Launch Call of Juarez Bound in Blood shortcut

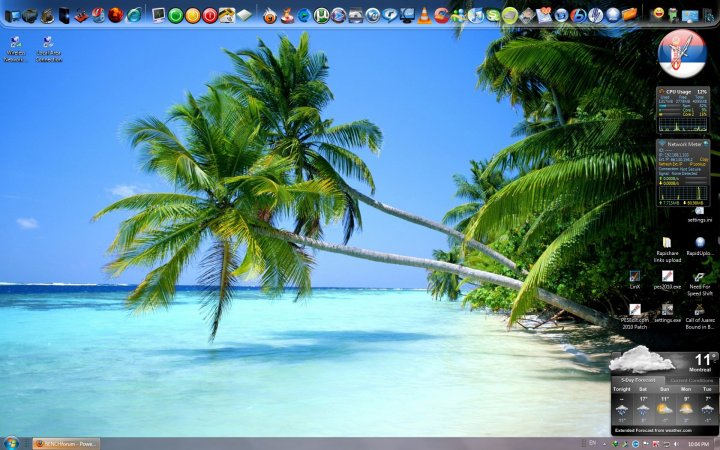700,316
